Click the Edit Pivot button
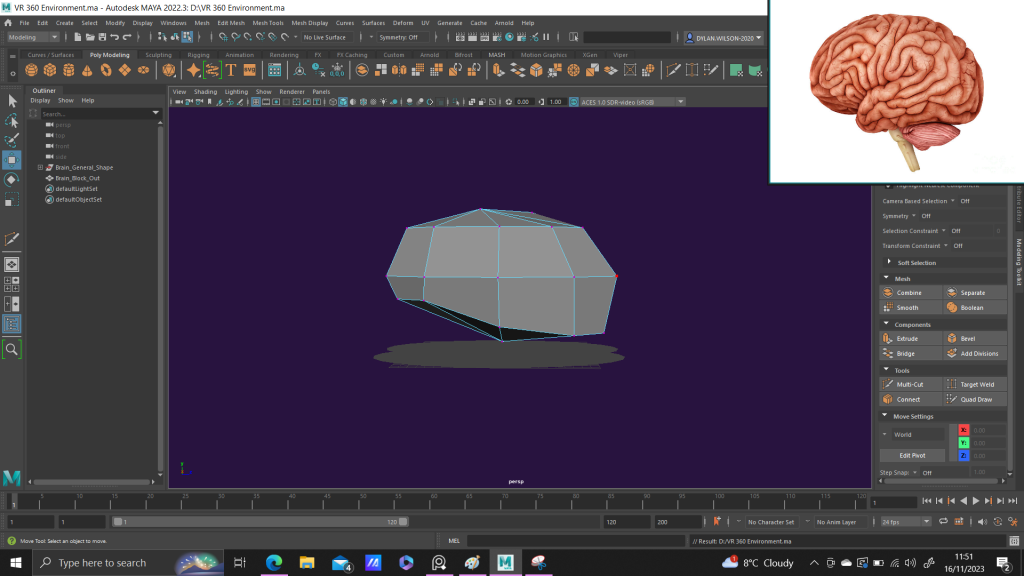 911,455
